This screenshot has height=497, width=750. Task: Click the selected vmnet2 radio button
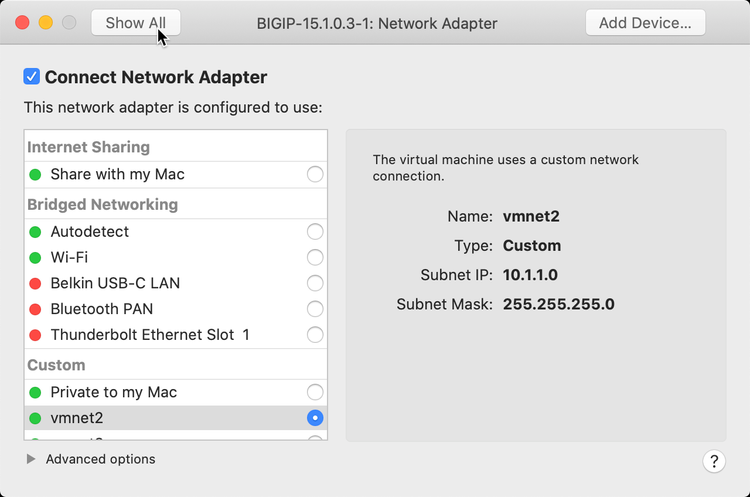coord(315,418)
